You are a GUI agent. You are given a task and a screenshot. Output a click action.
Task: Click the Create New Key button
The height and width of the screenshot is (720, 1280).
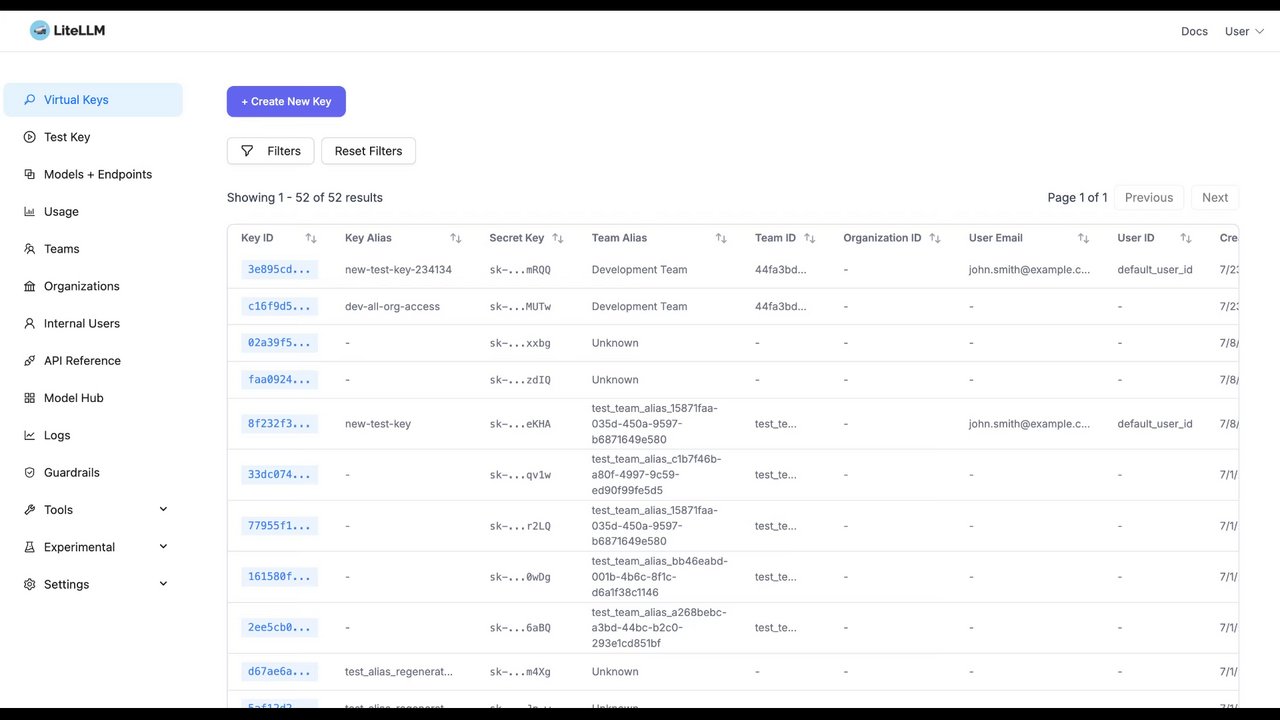[286, 101]
